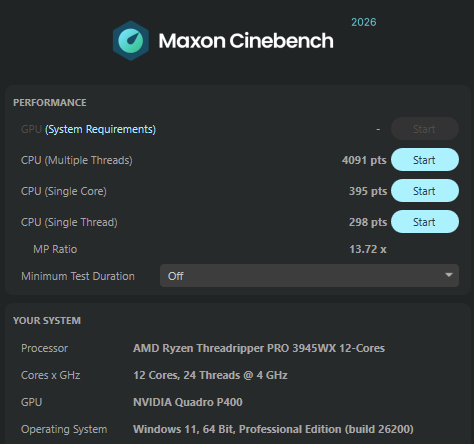
Task: Click the Cinebench hexagon speedometer logo
Action: [131, 41]
